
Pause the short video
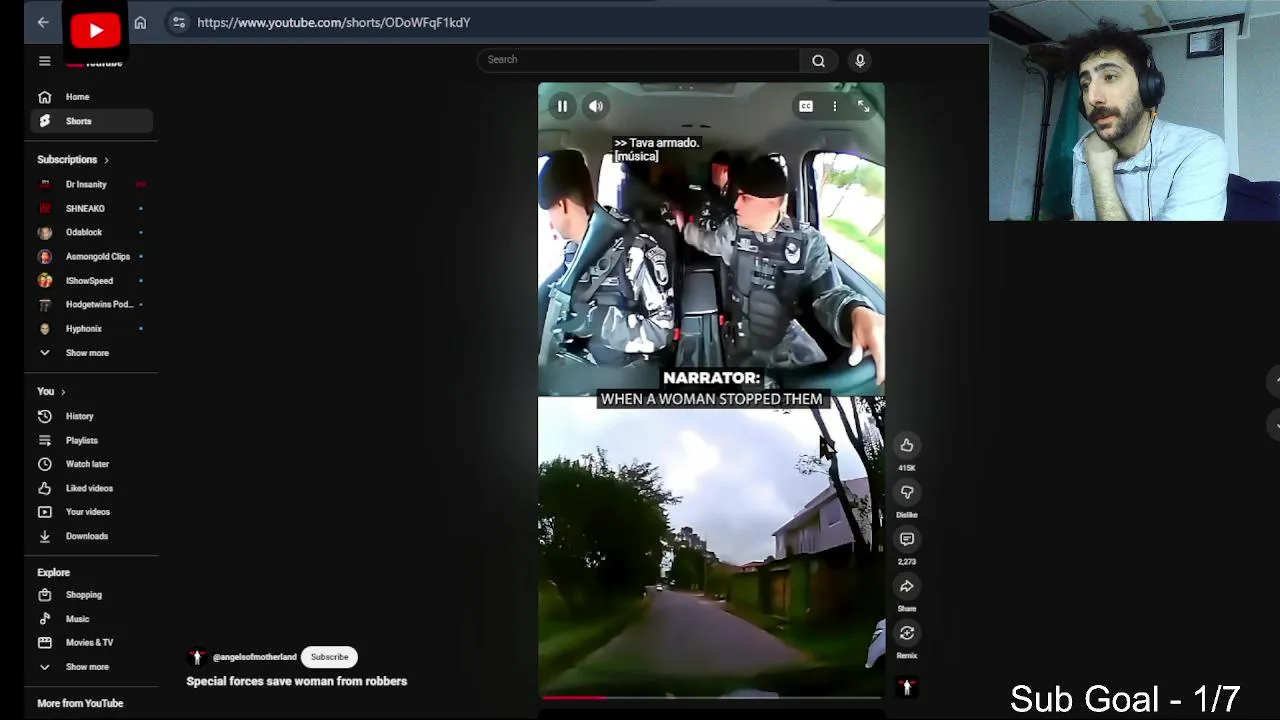tap(562, 106)
